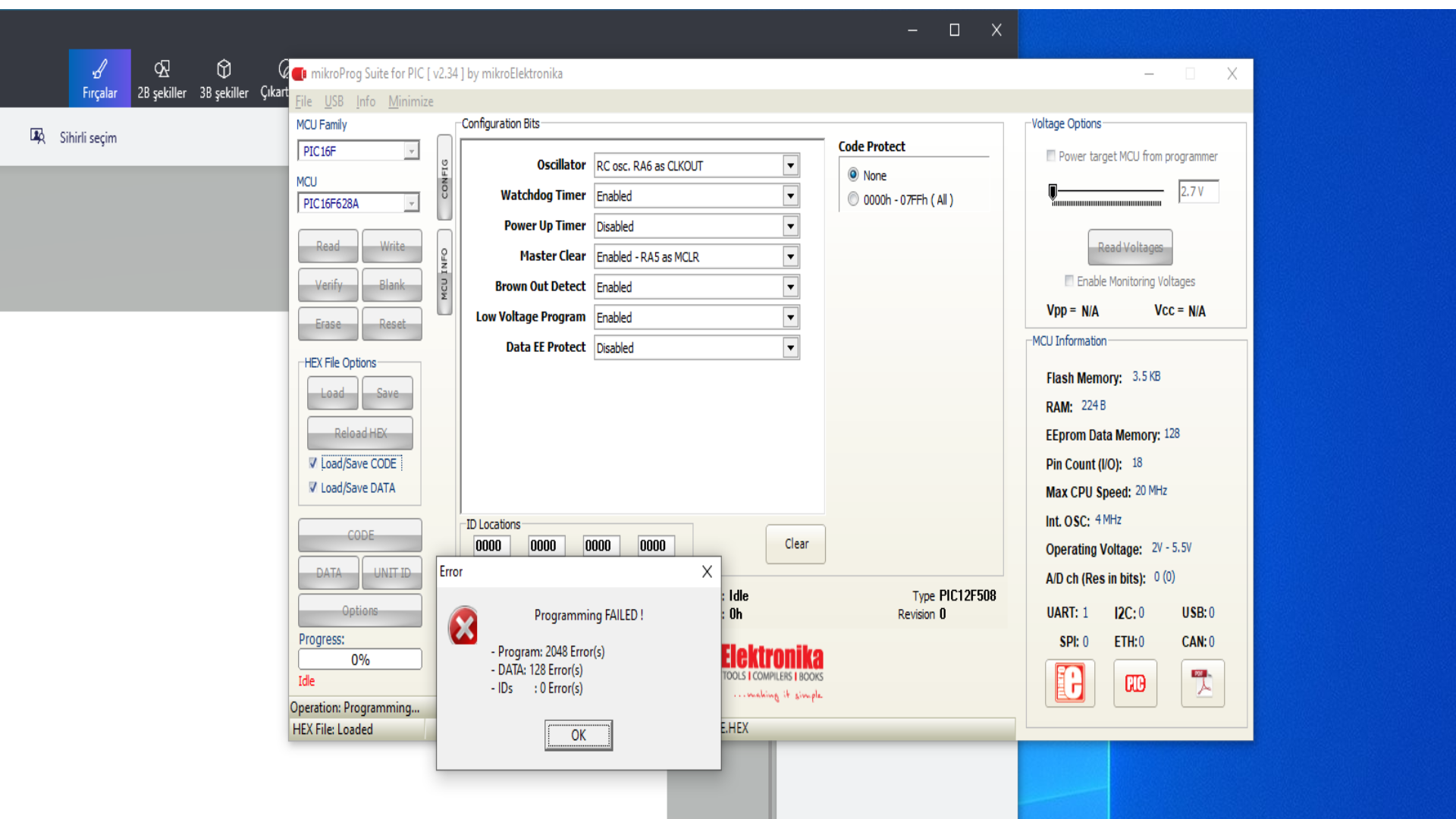
Task: Expand the Watchdog Timer dropdown
Action: (791, 196)
